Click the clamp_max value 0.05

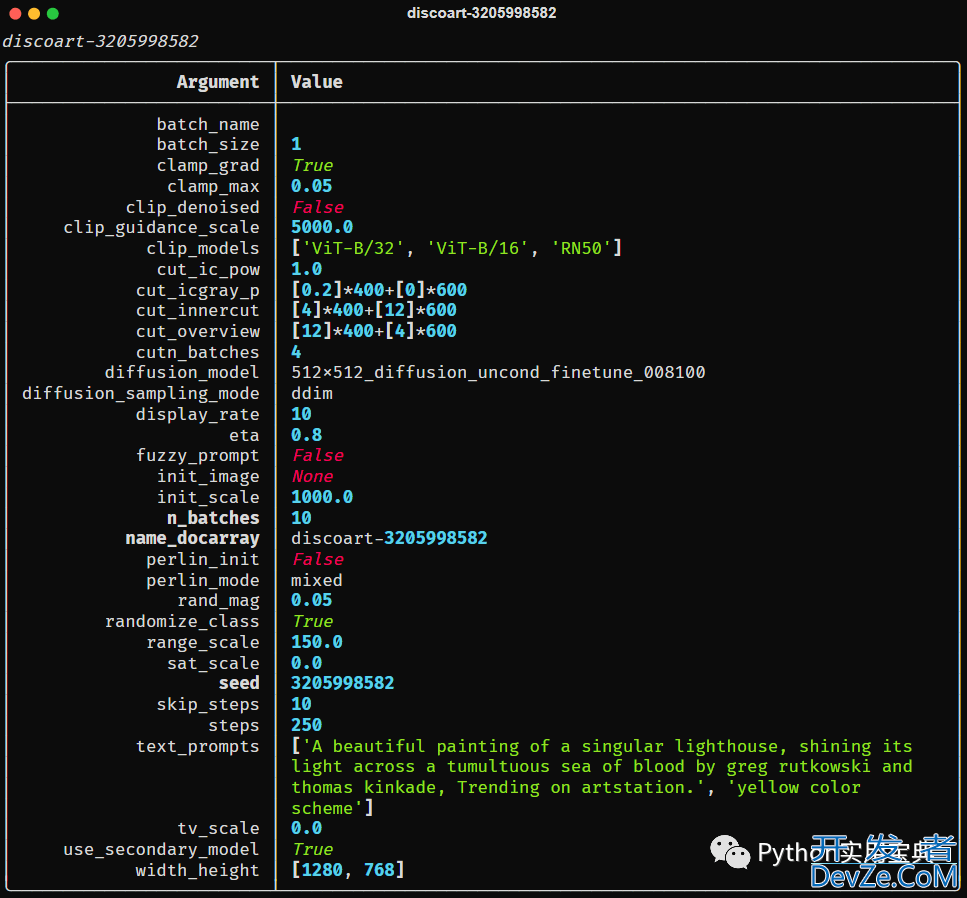311,186
